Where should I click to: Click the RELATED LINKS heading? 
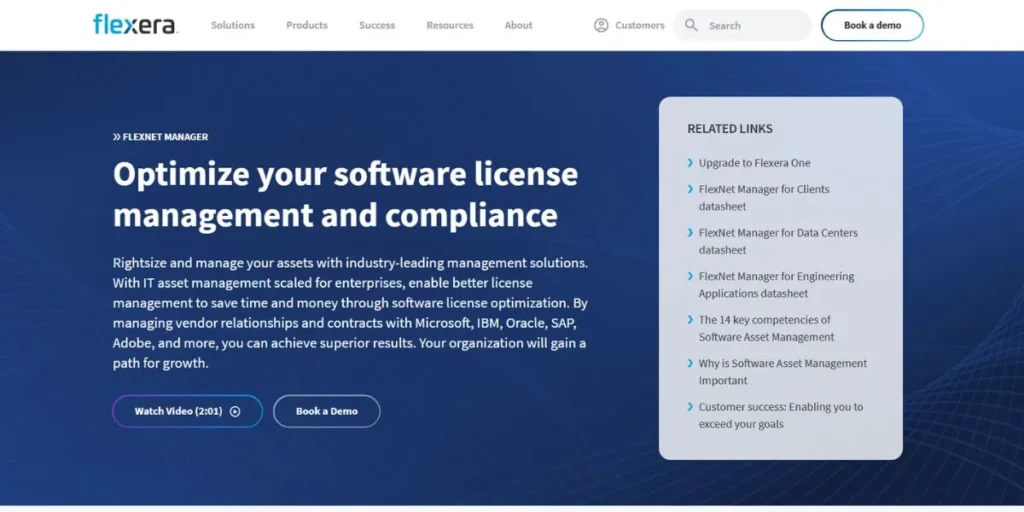coord(729,129)
